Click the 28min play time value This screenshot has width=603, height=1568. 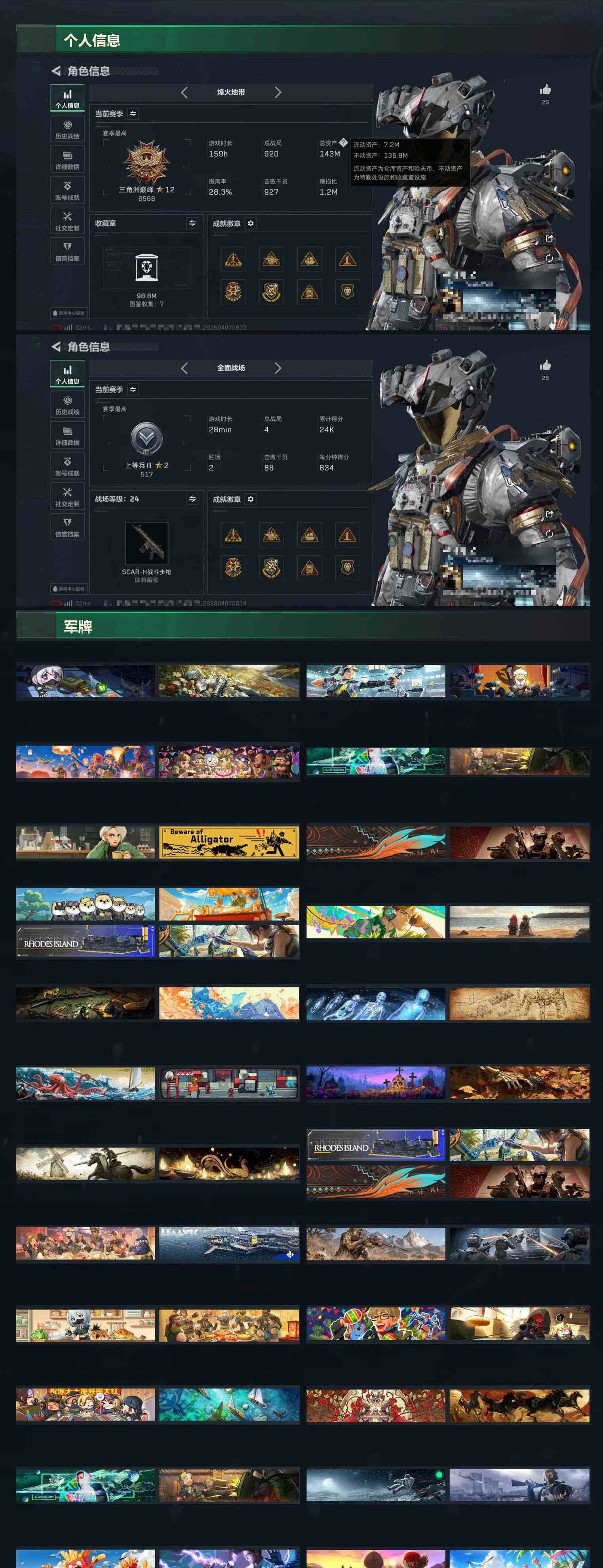(x=220, y=430)
